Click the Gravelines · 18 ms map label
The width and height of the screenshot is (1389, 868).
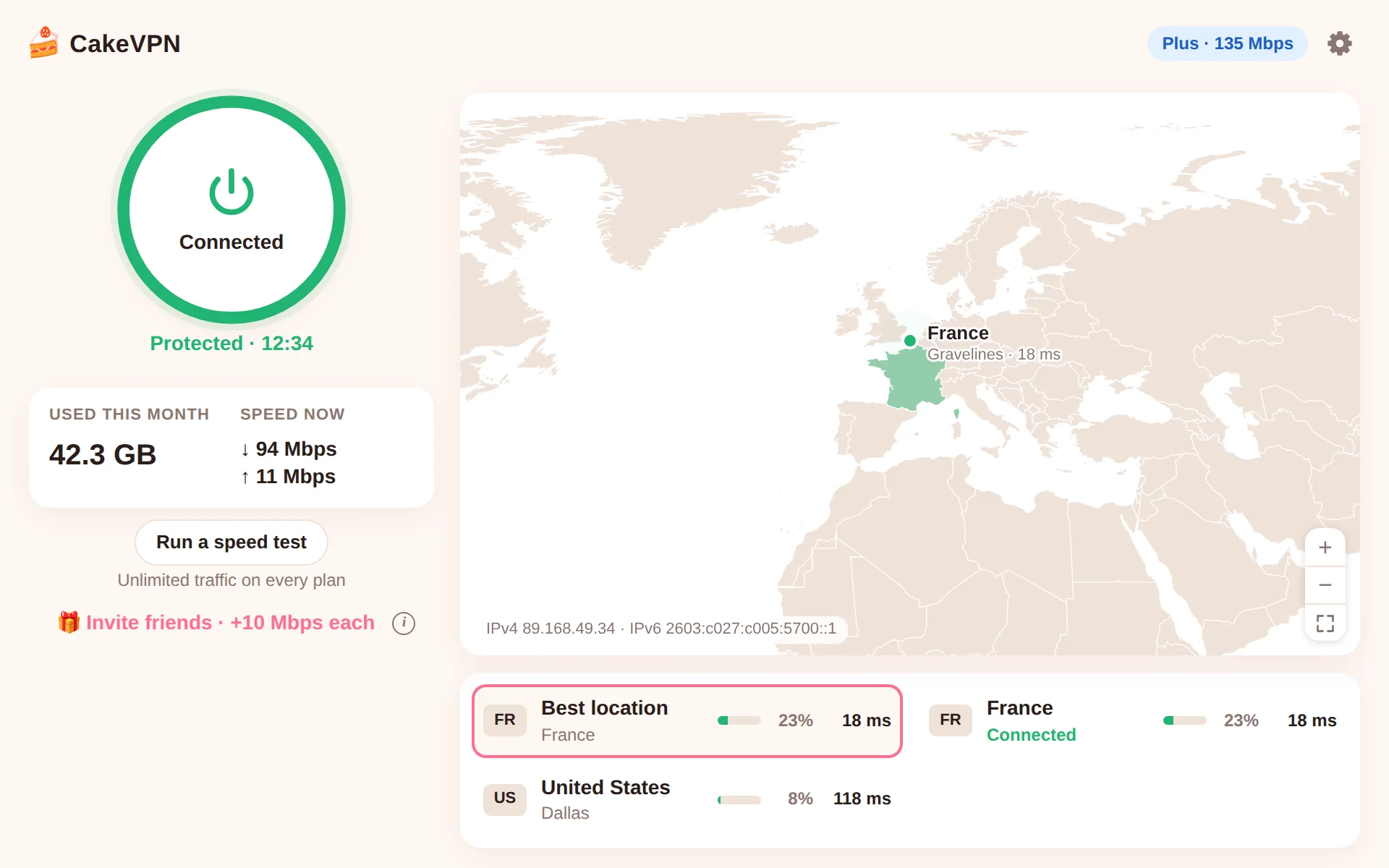[x=994, y=354]
